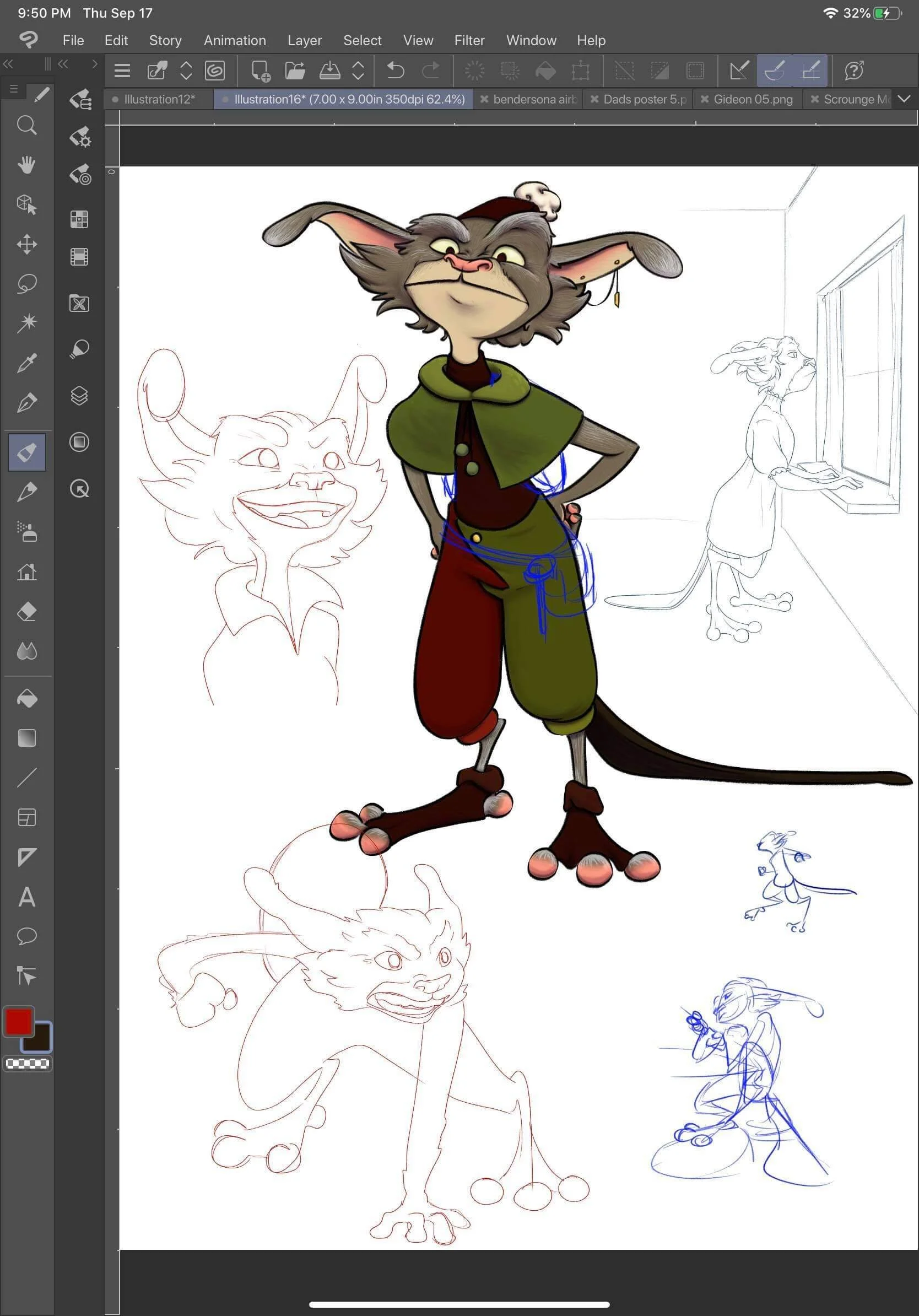Screen dimensions: 919x1316
Task: Select the Gradient tool
Action: pos(26,738)
